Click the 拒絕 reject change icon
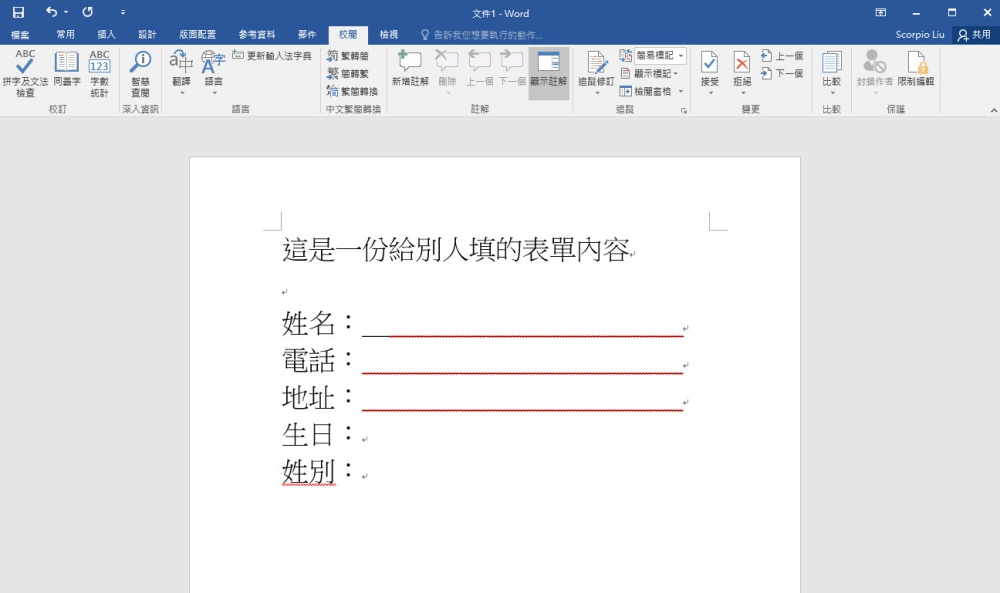The width and height of the screenshot is (1000, 593). tap(741, 70)
